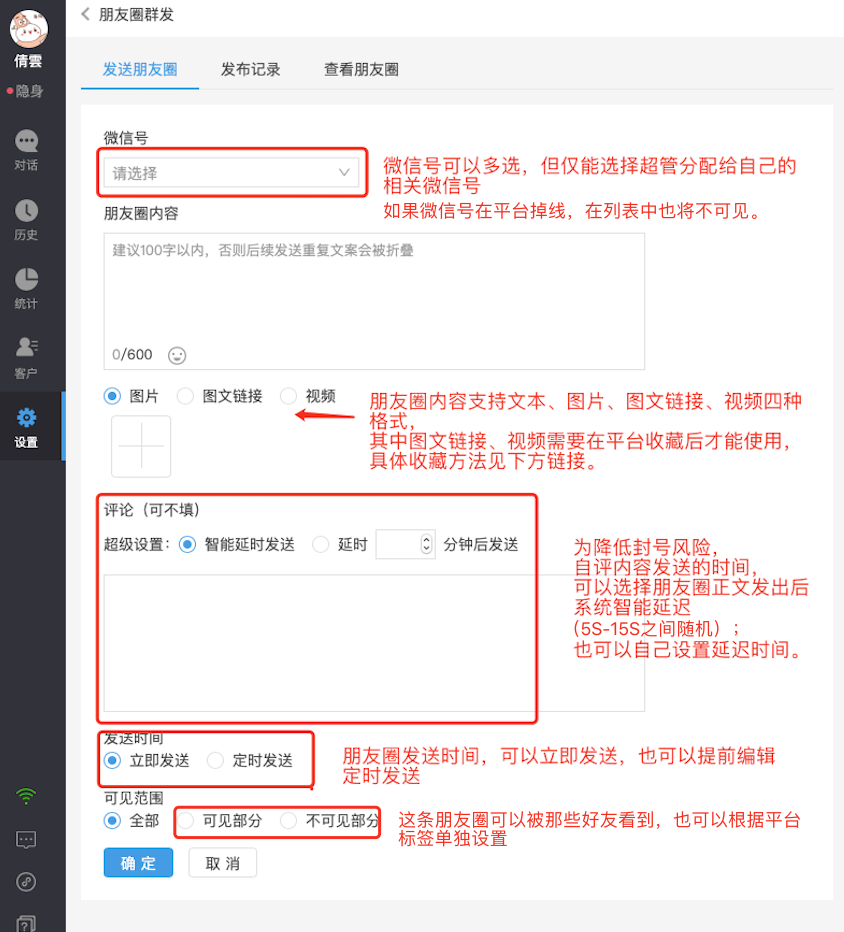
Task: Select 立即发送 radio option
Action: [112, 760]
